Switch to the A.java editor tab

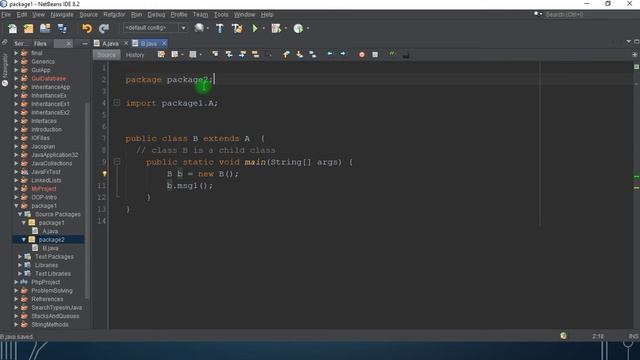110,43
